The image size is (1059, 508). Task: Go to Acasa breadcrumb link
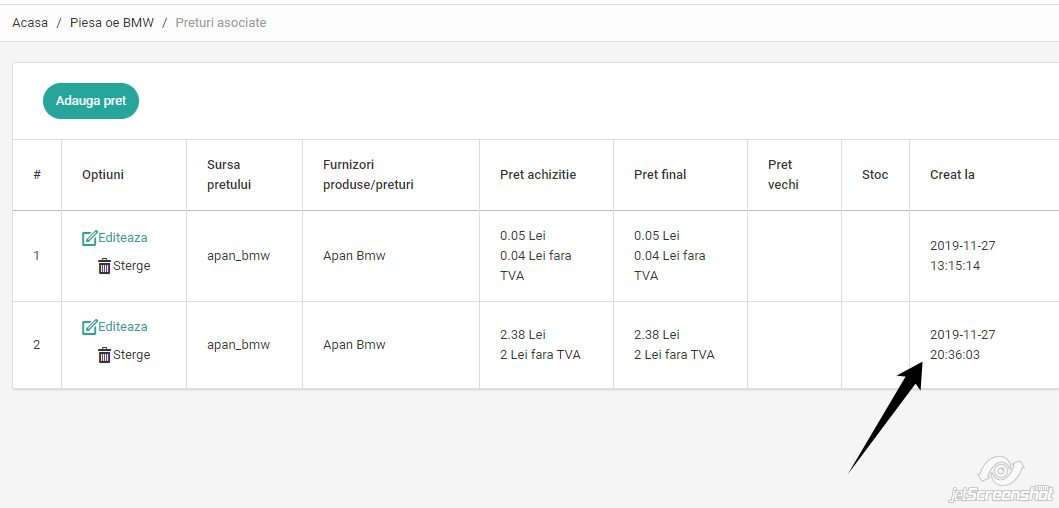point(30,23)
